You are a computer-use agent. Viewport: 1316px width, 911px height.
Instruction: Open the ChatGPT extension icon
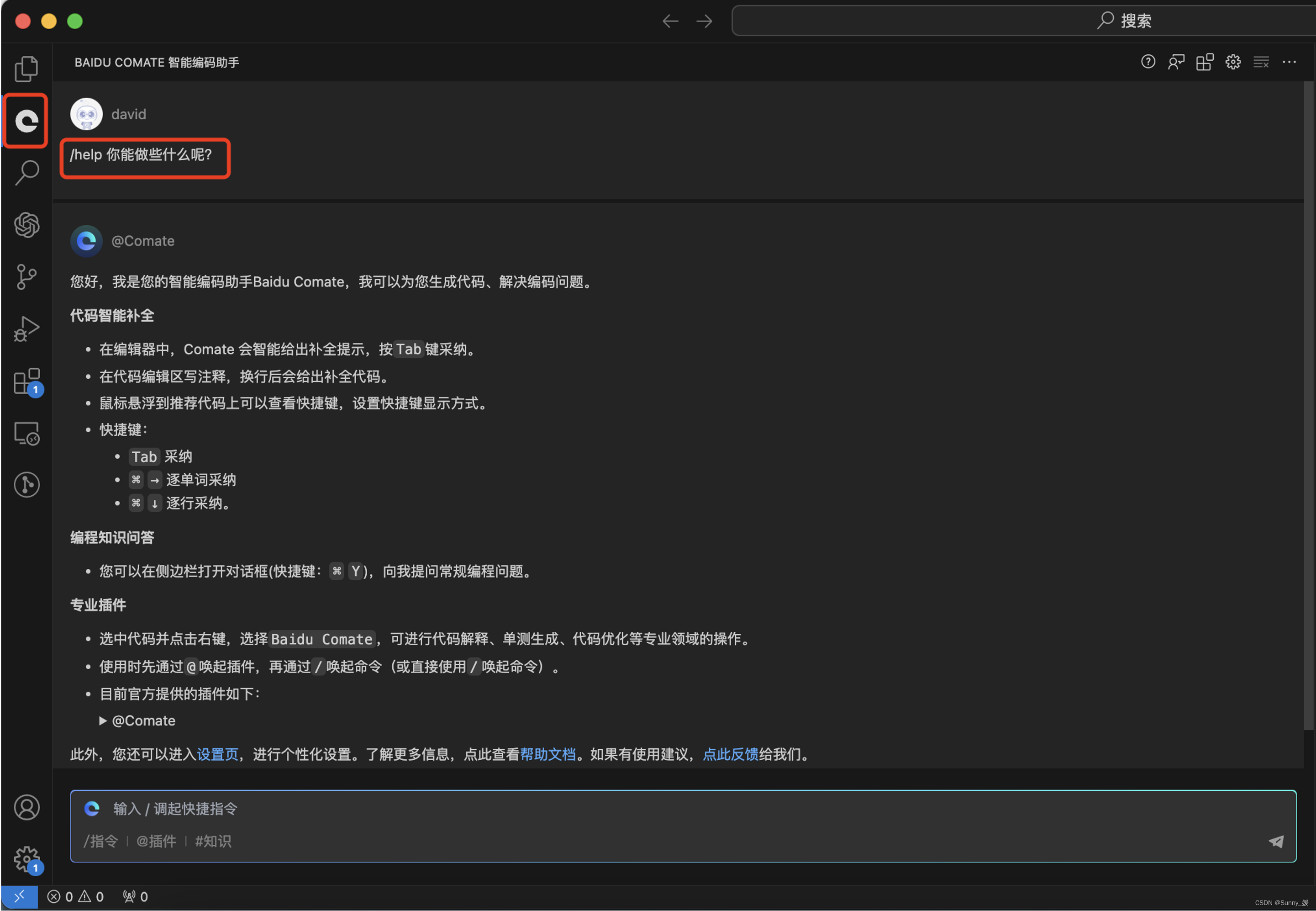pyautogui.click(x=26, y=224)
